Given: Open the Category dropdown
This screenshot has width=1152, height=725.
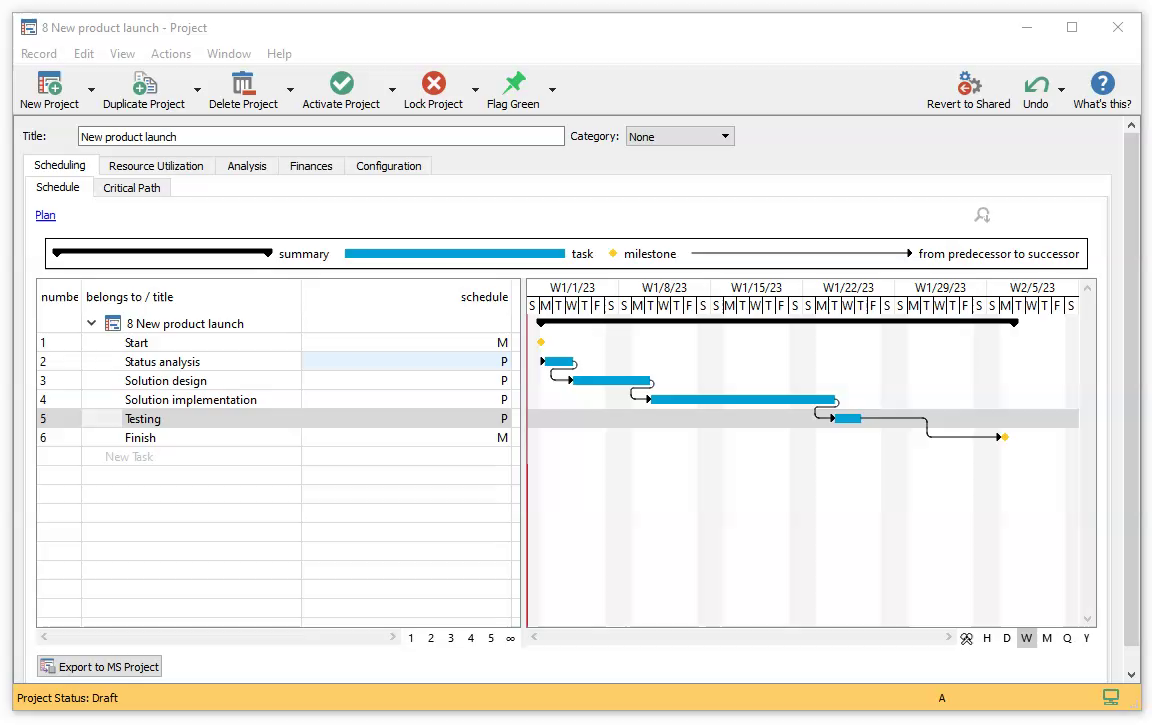Looking at the screenshot, I should [680, 136].
